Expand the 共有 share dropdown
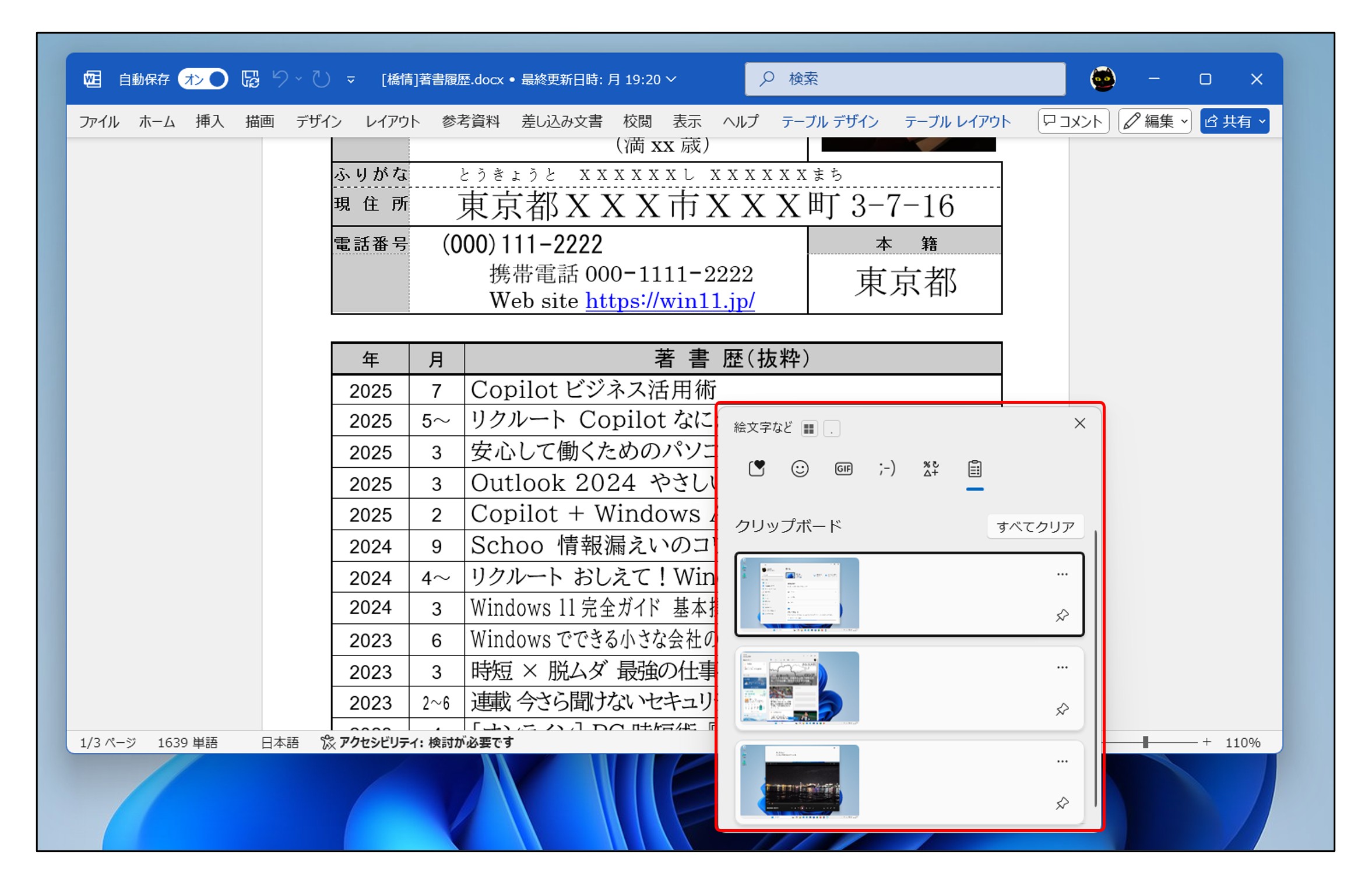1372x892 pixels. [x=1262, y=121]
